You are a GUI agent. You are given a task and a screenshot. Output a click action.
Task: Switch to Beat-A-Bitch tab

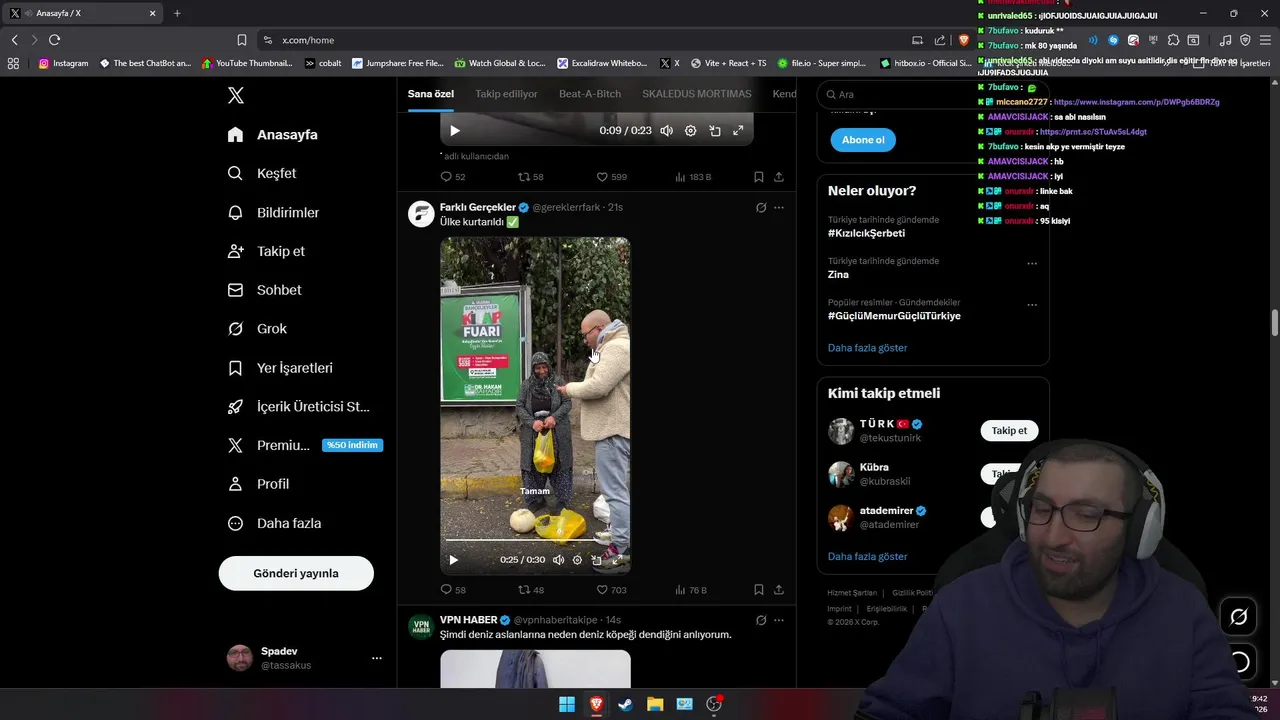(x=590, y=94)
